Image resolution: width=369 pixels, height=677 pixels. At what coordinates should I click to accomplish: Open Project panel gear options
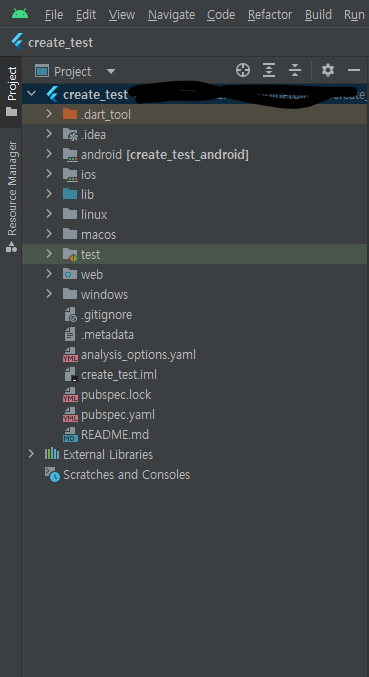(328, 70)
